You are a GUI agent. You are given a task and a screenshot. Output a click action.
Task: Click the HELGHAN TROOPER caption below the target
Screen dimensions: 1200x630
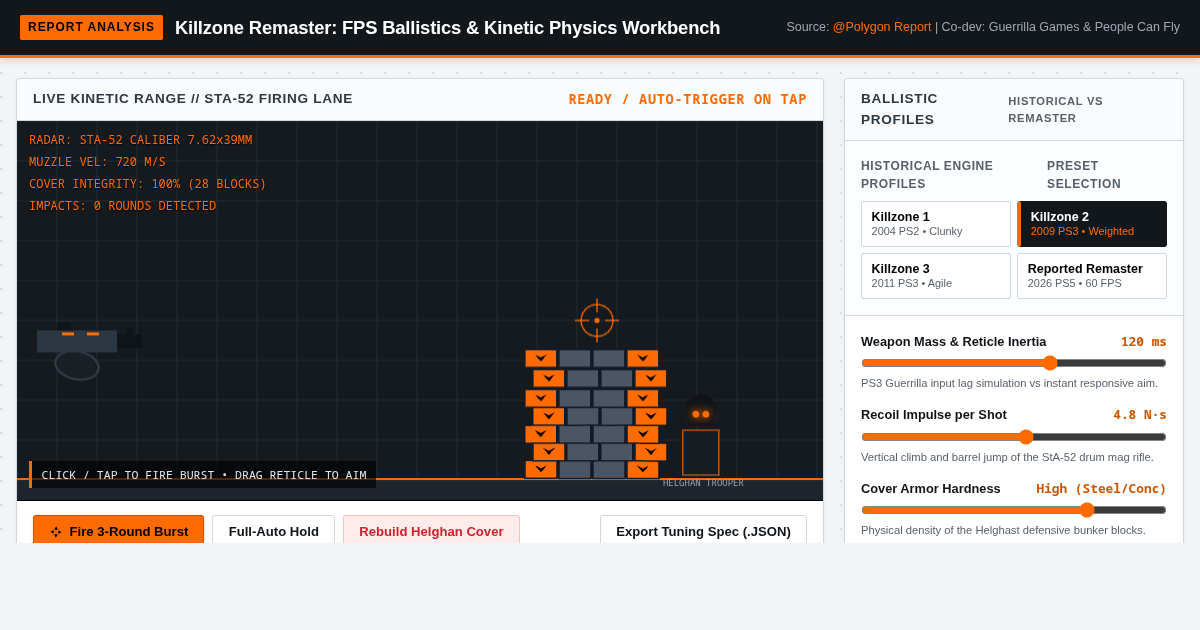coord(703,483)
